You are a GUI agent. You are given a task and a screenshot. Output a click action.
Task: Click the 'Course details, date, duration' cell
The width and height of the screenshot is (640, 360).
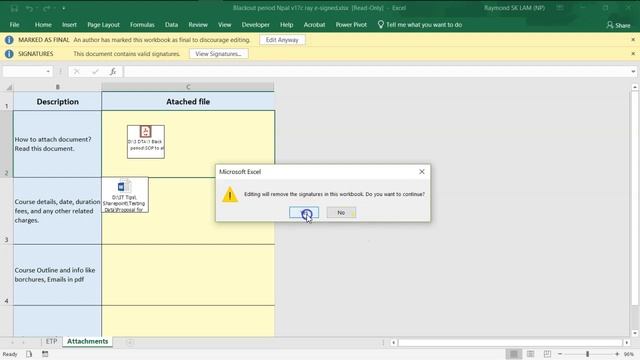[58, 211]
